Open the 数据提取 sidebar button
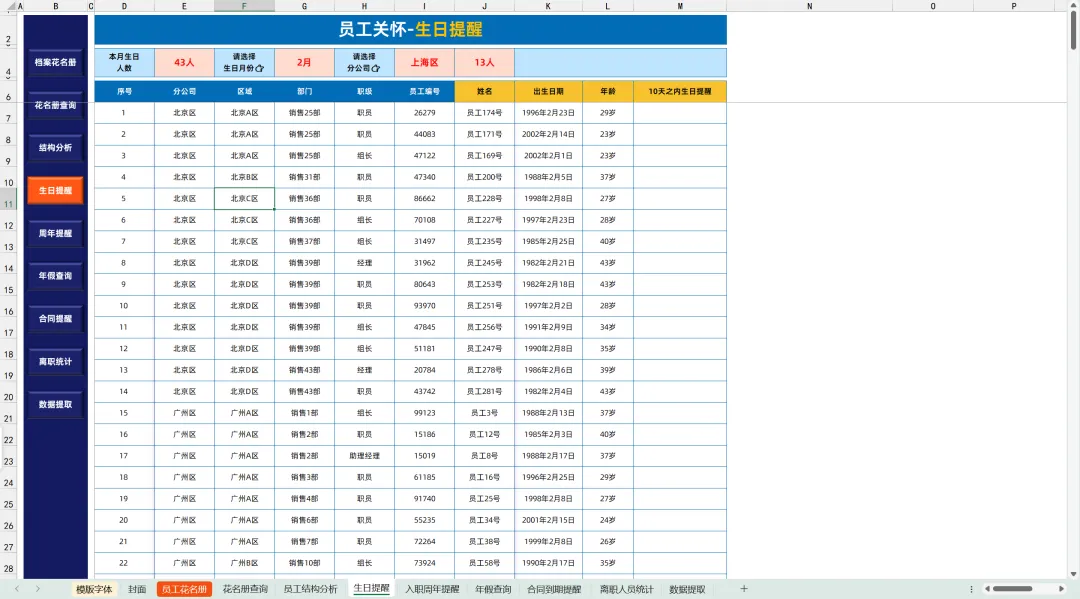Image resolution: width=1080 pixels, height=599 pixels. 55,404
